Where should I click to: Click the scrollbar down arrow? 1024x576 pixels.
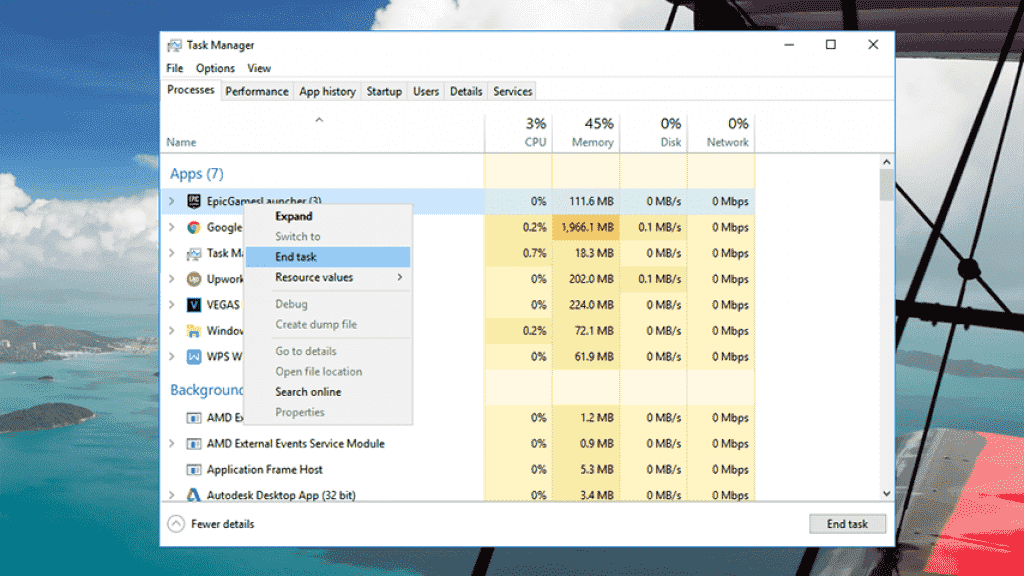point(886,493)
